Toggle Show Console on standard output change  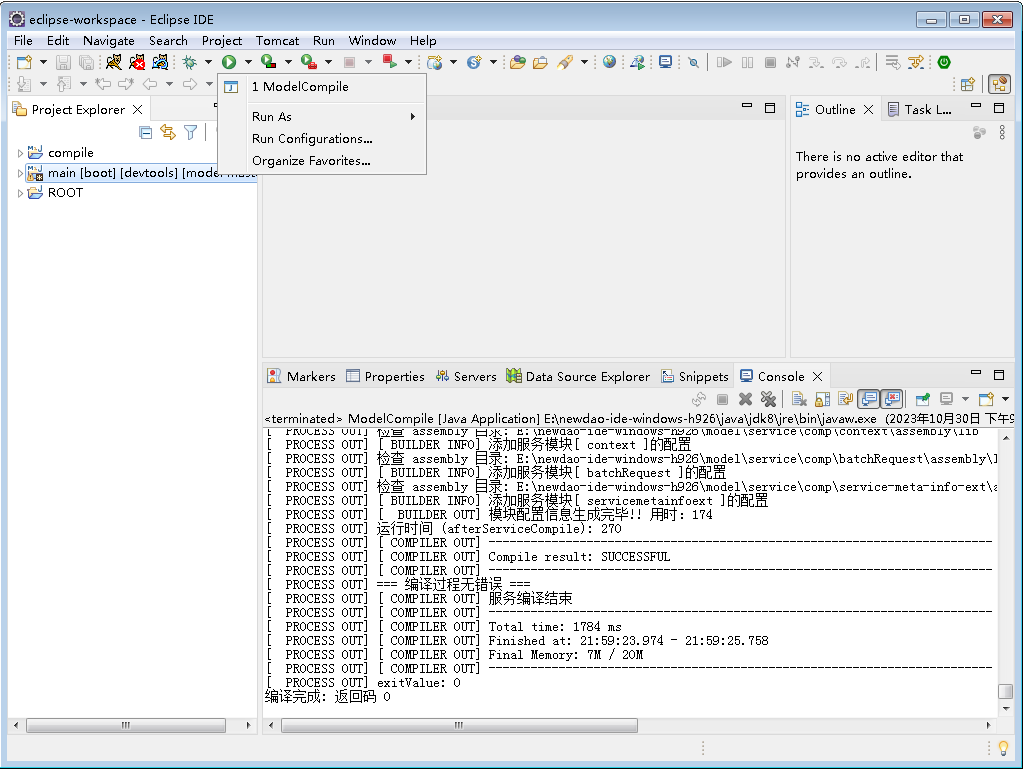[868, 399]
